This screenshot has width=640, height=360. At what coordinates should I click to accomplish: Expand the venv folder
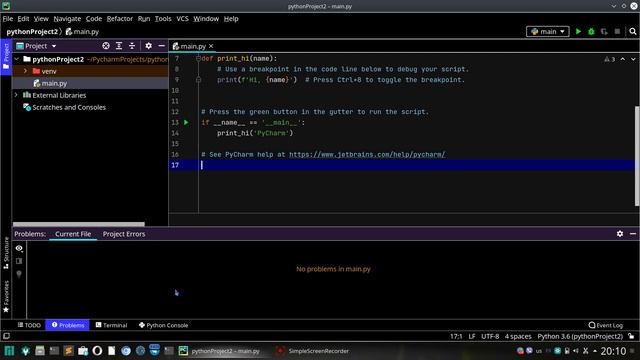25,71
